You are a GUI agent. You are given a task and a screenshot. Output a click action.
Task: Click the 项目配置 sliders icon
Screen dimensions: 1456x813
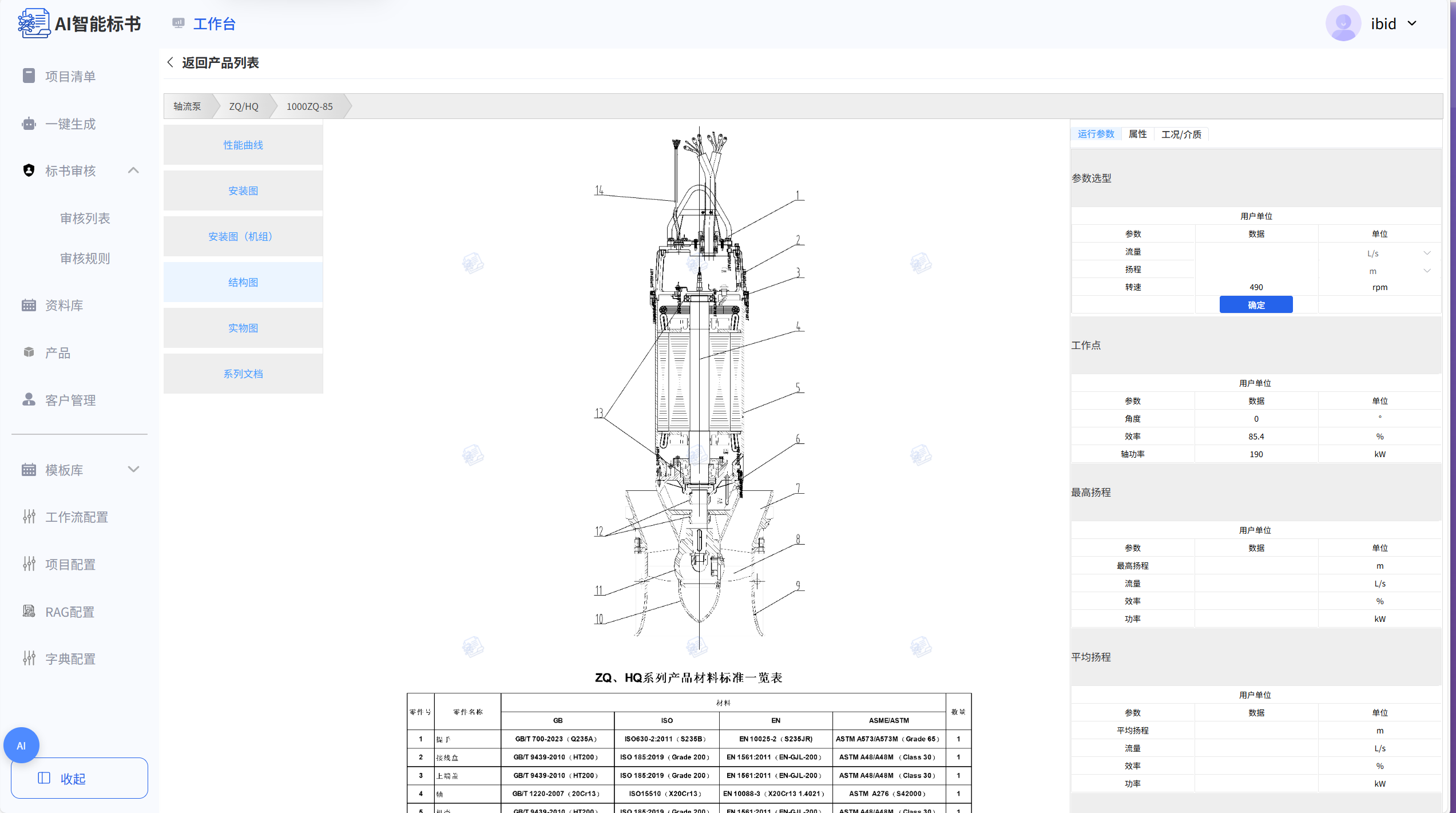(x=29, y=564)
